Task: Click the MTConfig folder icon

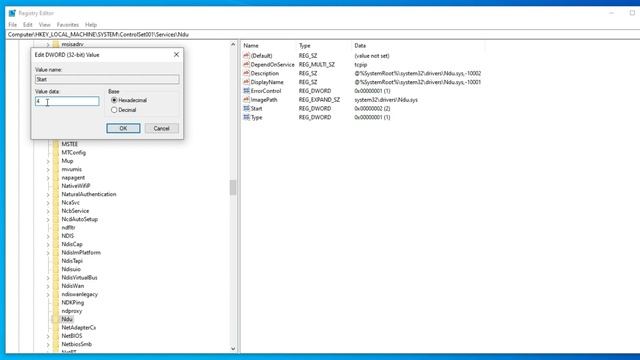Action: tap(56, 153)
